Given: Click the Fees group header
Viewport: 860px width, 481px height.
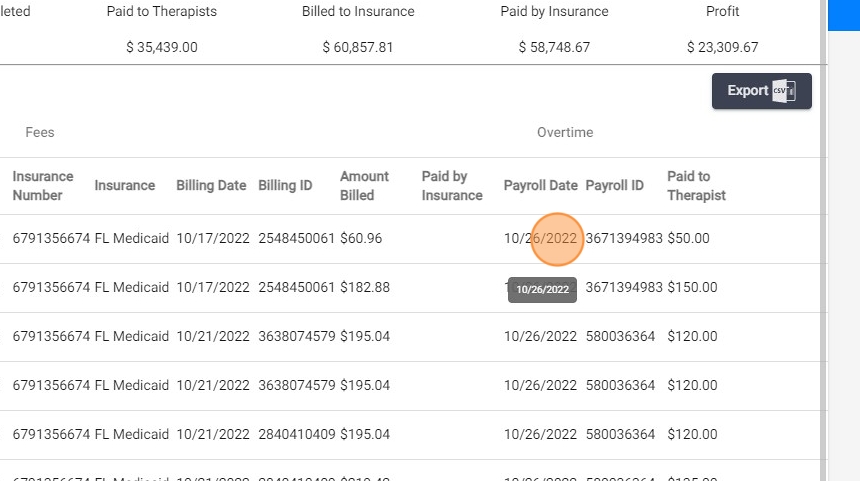Looking at the screenshot, I should (x=40, y=133).
